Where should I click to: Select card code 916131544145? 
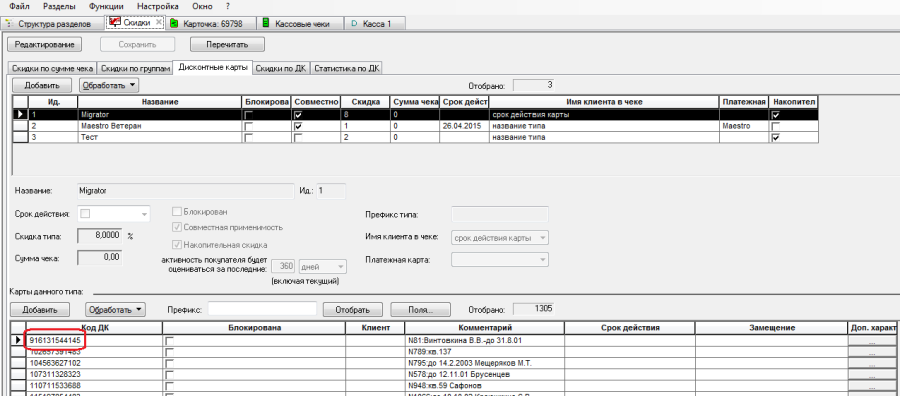(x=94, y=340)
